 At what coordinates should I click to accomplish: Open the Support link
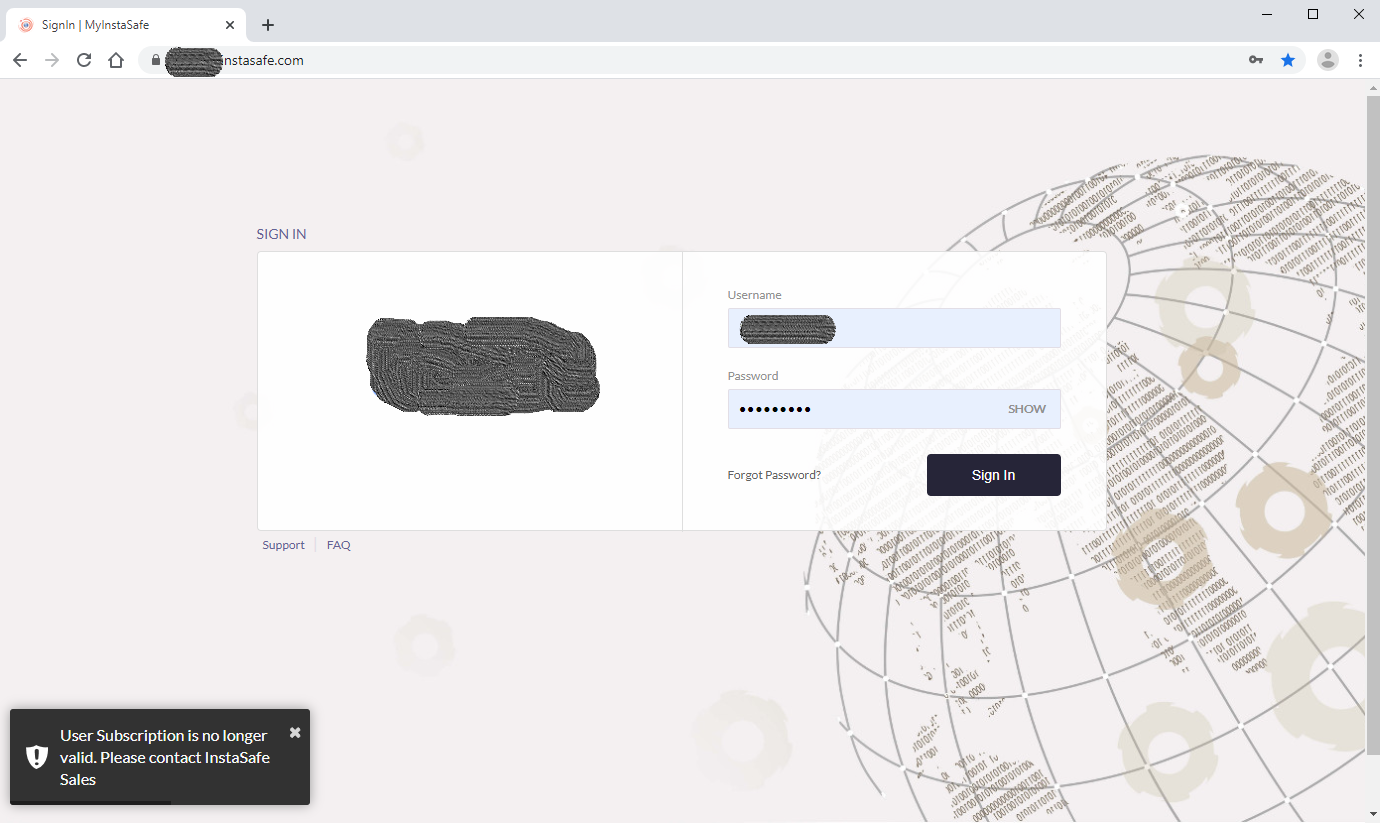coord(283,545)
